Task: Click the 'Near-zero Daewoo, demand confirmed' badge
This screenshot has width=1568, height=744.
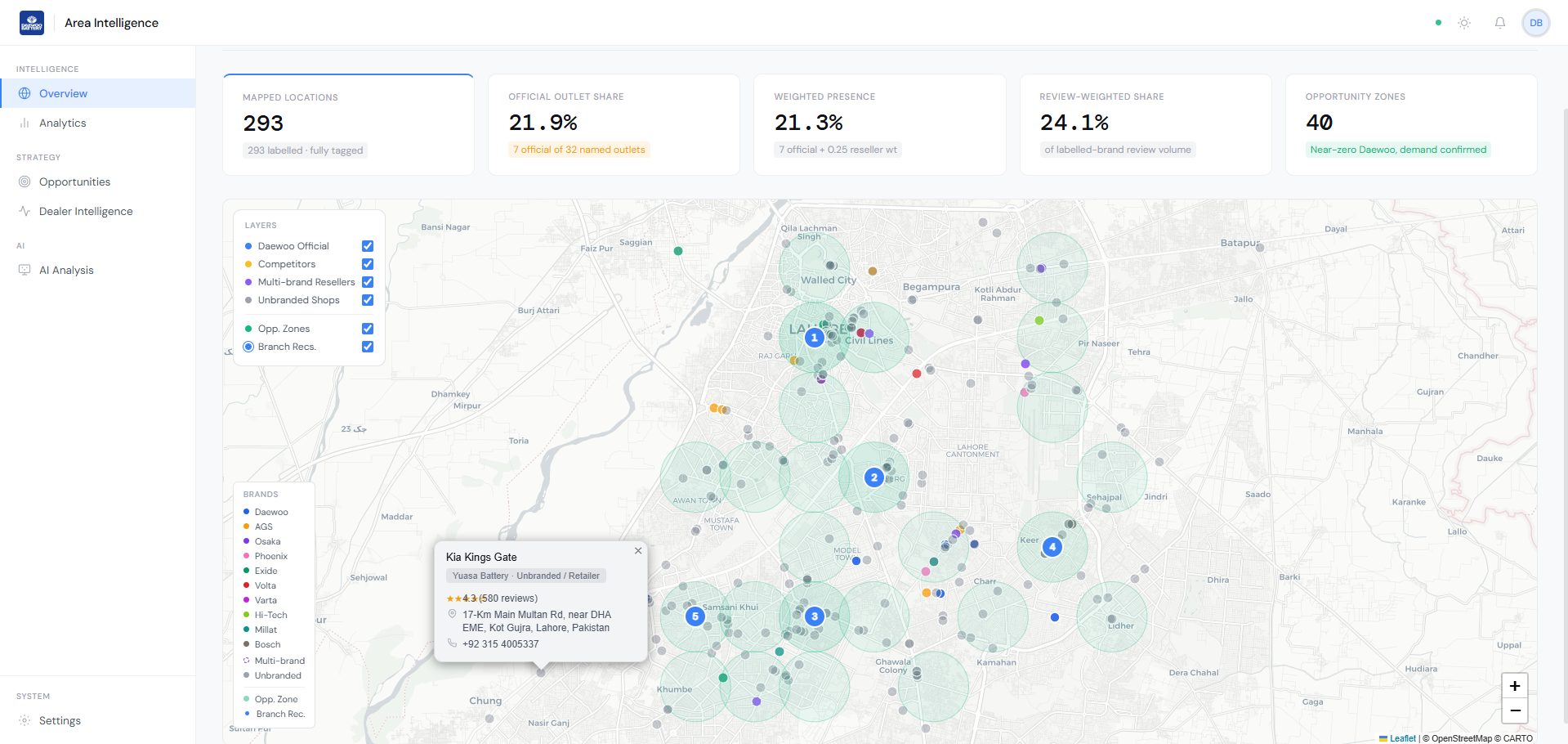Action: (1398, 150)
